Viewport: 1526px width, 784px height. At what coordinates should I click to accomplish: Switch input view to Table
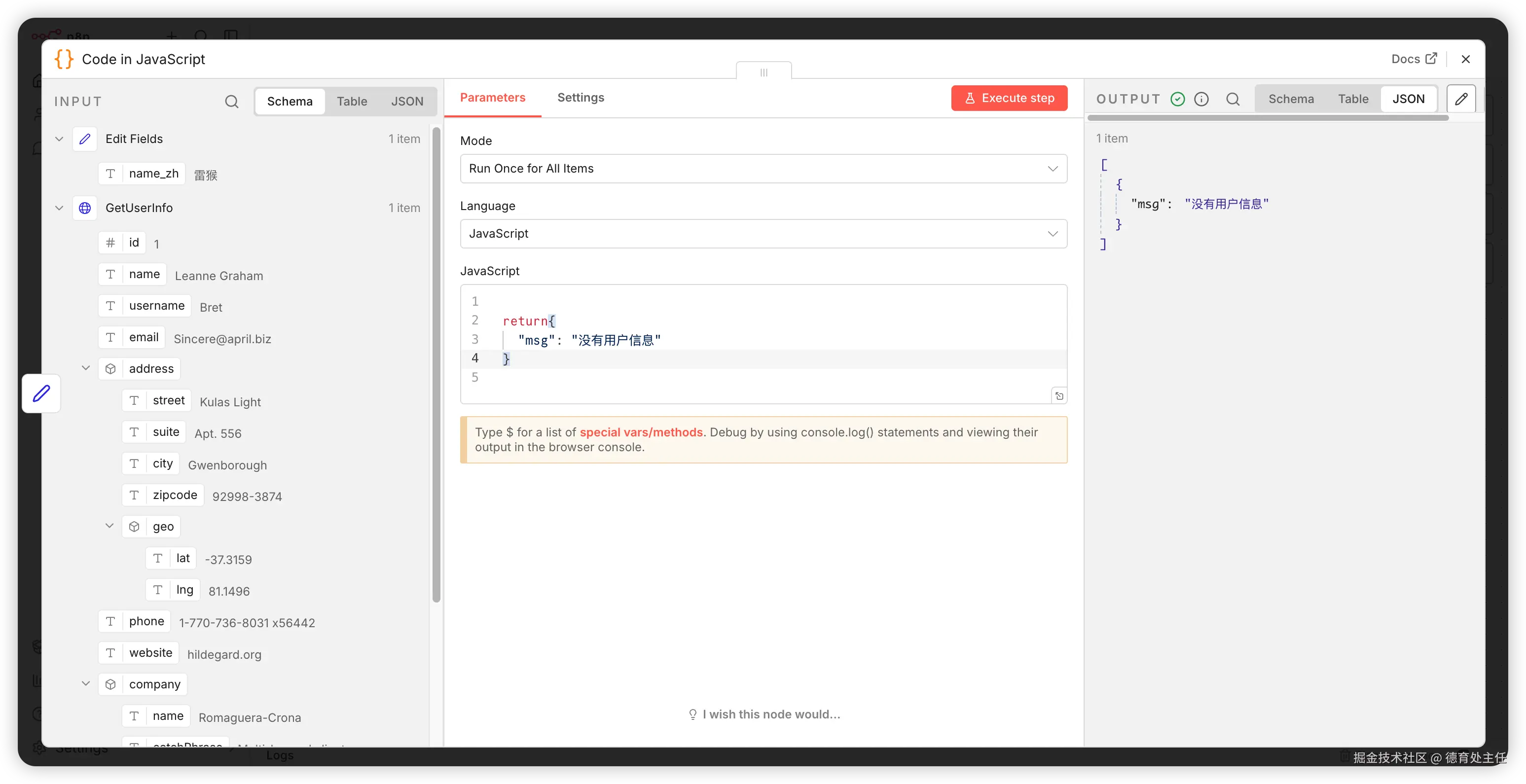[352, 101]
